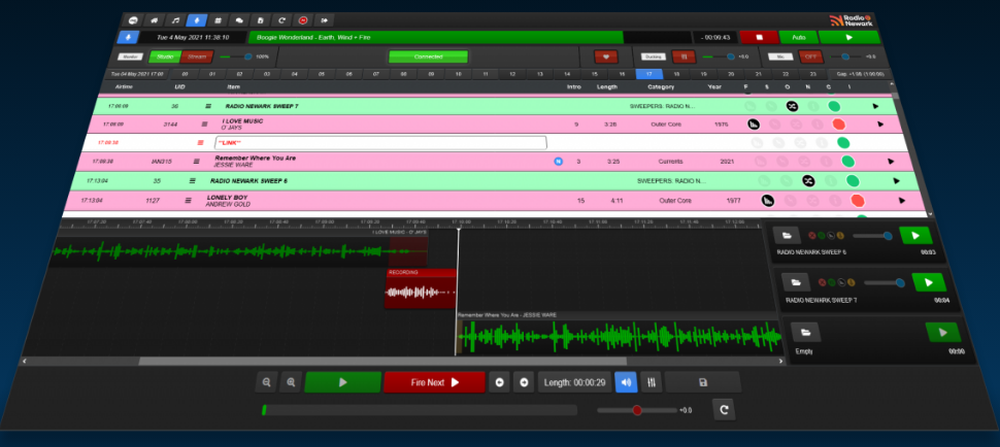The width and height of the screenshot is (1000, 447).
Task: Toggle the blue speaker button
Action: point(626,383)
